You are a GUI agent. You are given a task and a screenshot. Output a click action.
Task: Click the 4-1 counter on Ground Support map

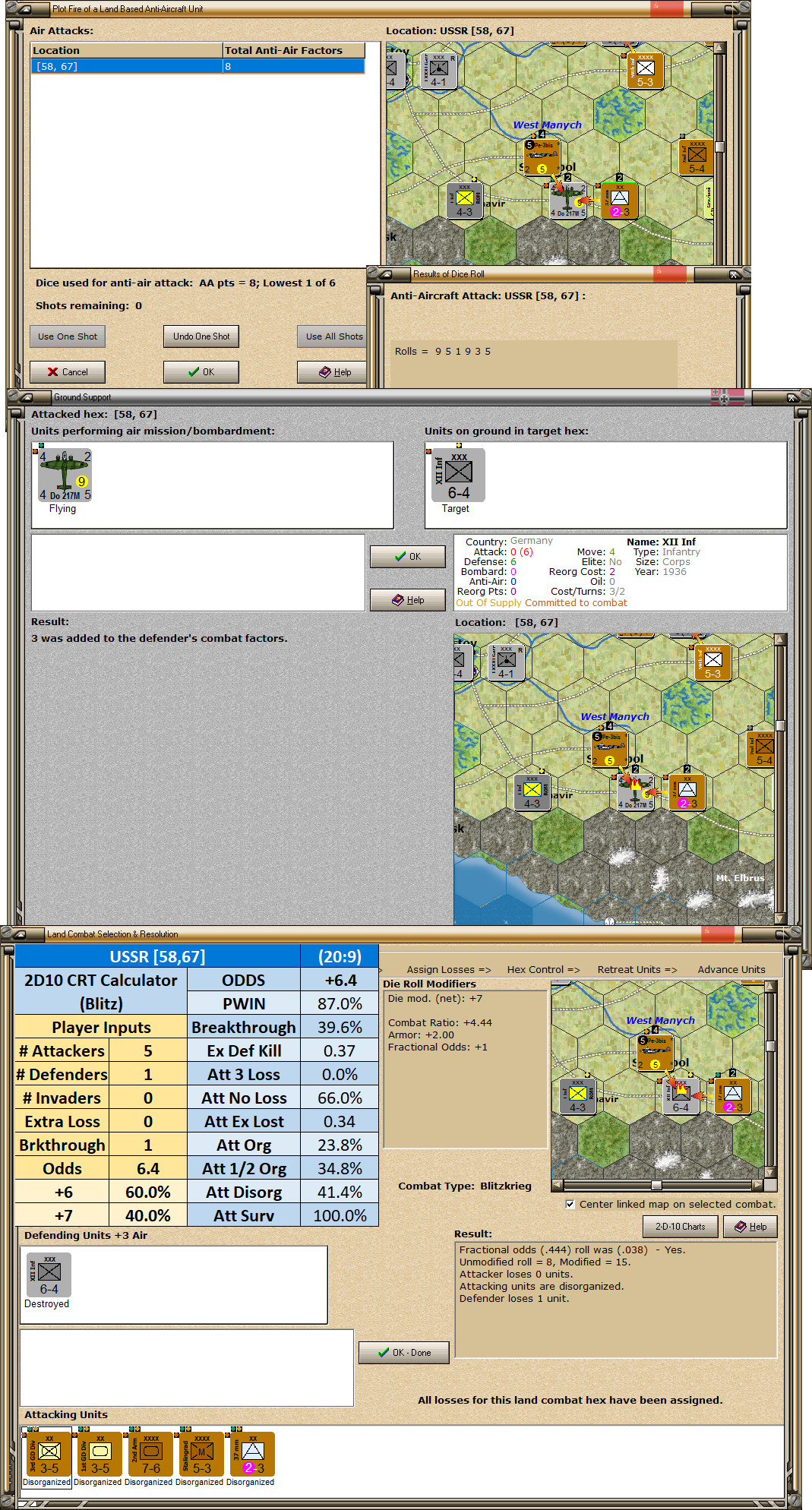[506, 662]
